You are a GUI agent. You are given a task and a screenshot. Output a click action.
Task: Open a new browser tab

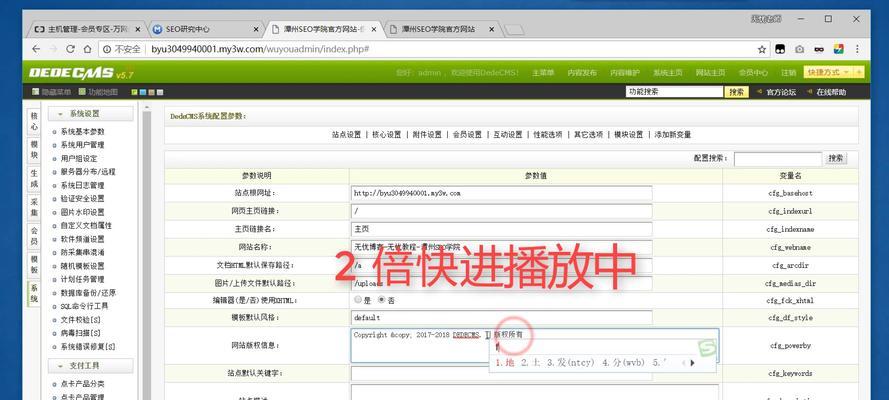pyautogui.click(x=514, y=29)
